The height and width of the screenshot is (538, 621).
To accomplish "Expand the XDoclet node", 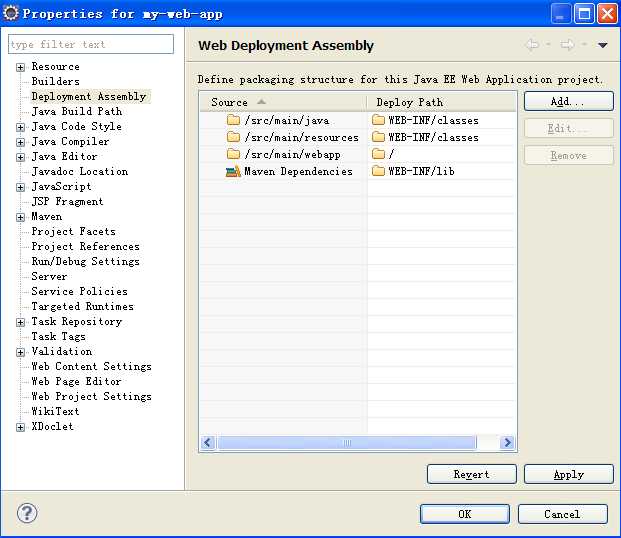I will click(x=21, y=427).
